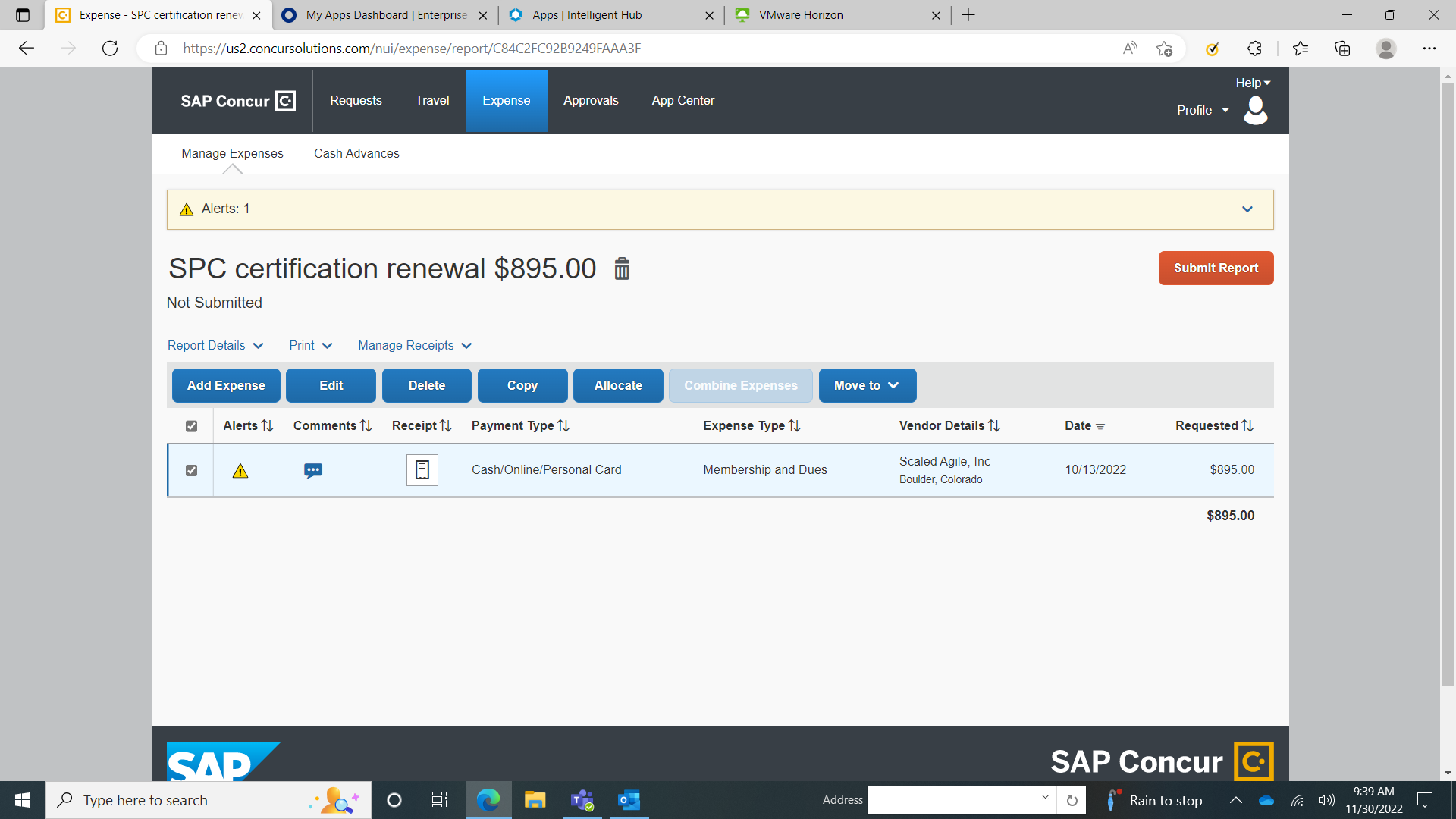Click the Submit Report button
The image size is (1456, 819).
click(x=1216, y=268)
